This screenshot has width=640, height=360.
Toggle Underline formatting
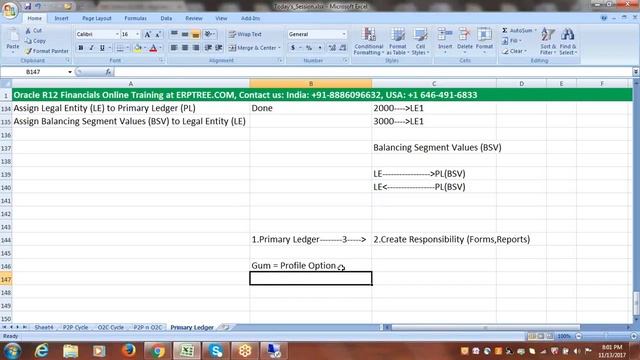102,48
